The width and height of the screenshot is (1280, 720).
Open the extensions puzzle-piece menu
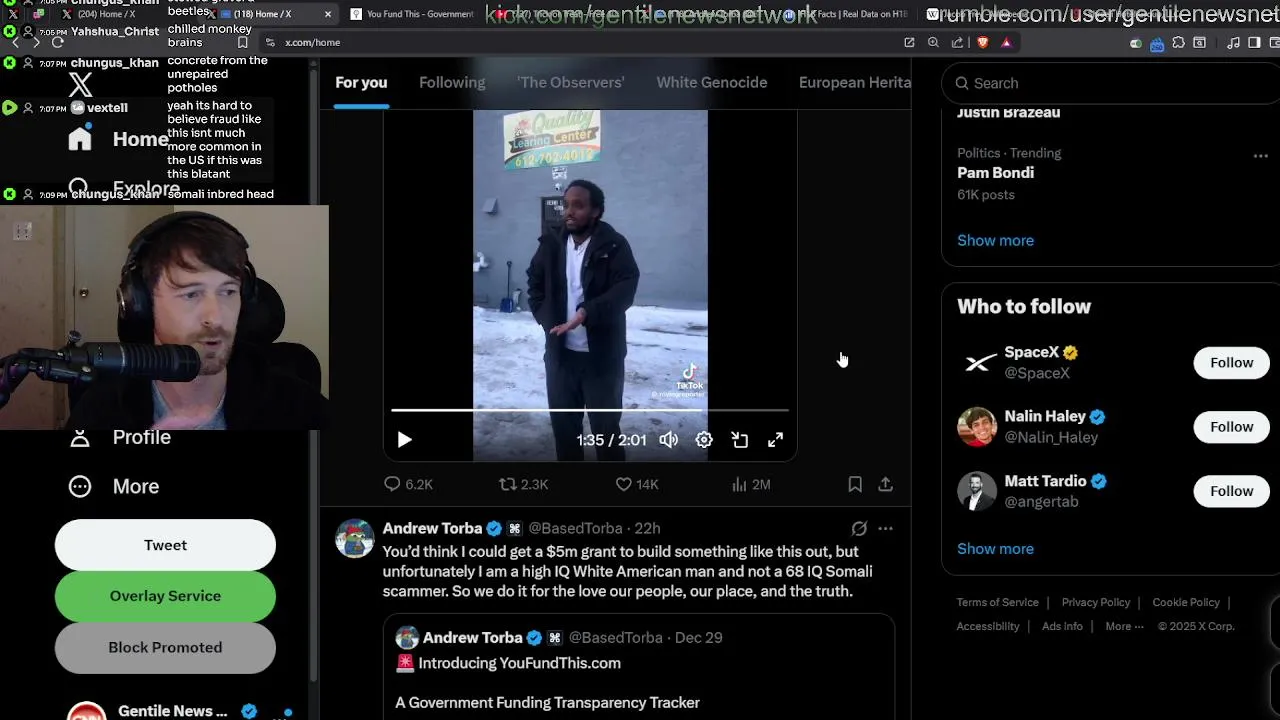pyautogui.click(x=1179, y=42)
